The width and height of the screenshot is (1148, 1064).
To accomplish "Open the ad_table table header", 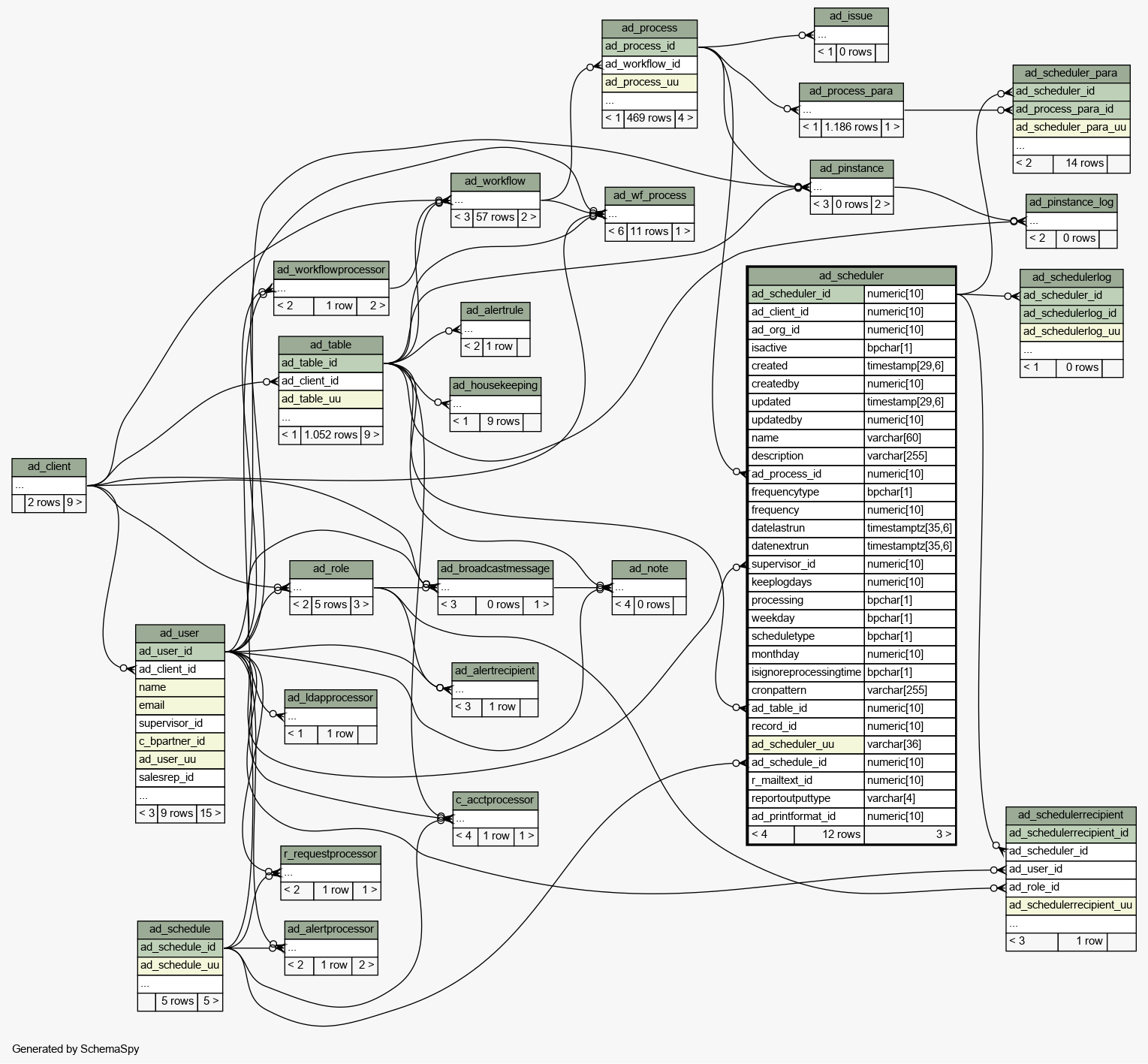I will click(x=330, y=345).
